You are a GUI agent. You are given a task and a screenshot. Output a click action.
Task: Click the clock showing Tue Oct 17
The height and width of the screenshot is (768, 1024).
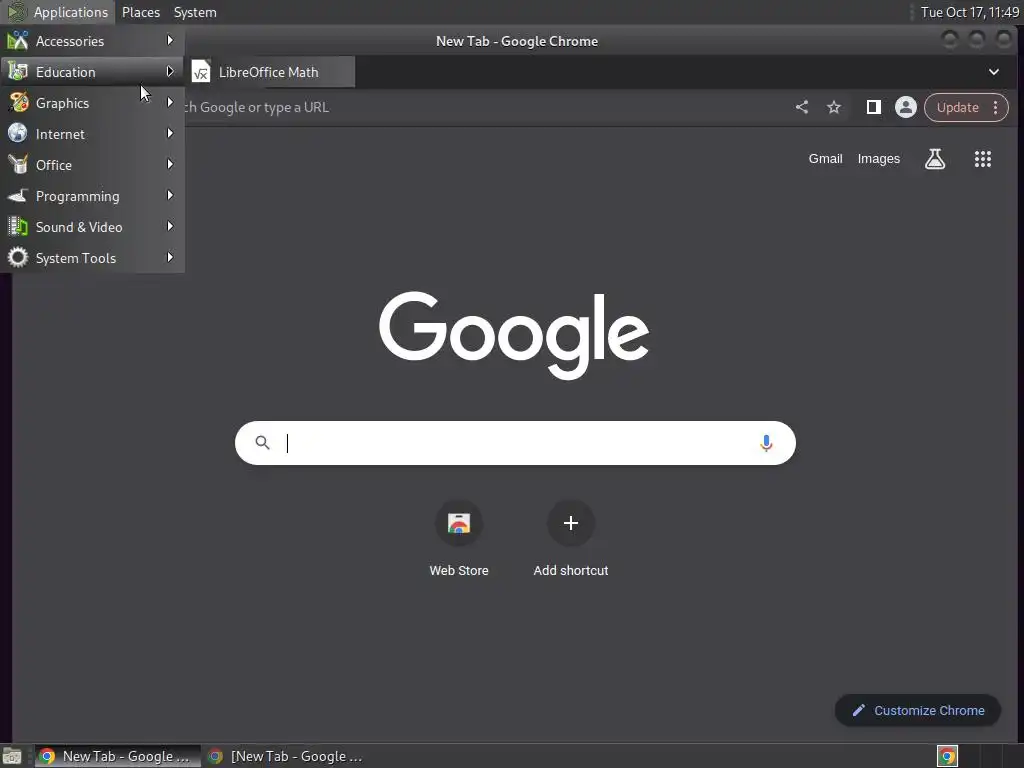point(969,12)
